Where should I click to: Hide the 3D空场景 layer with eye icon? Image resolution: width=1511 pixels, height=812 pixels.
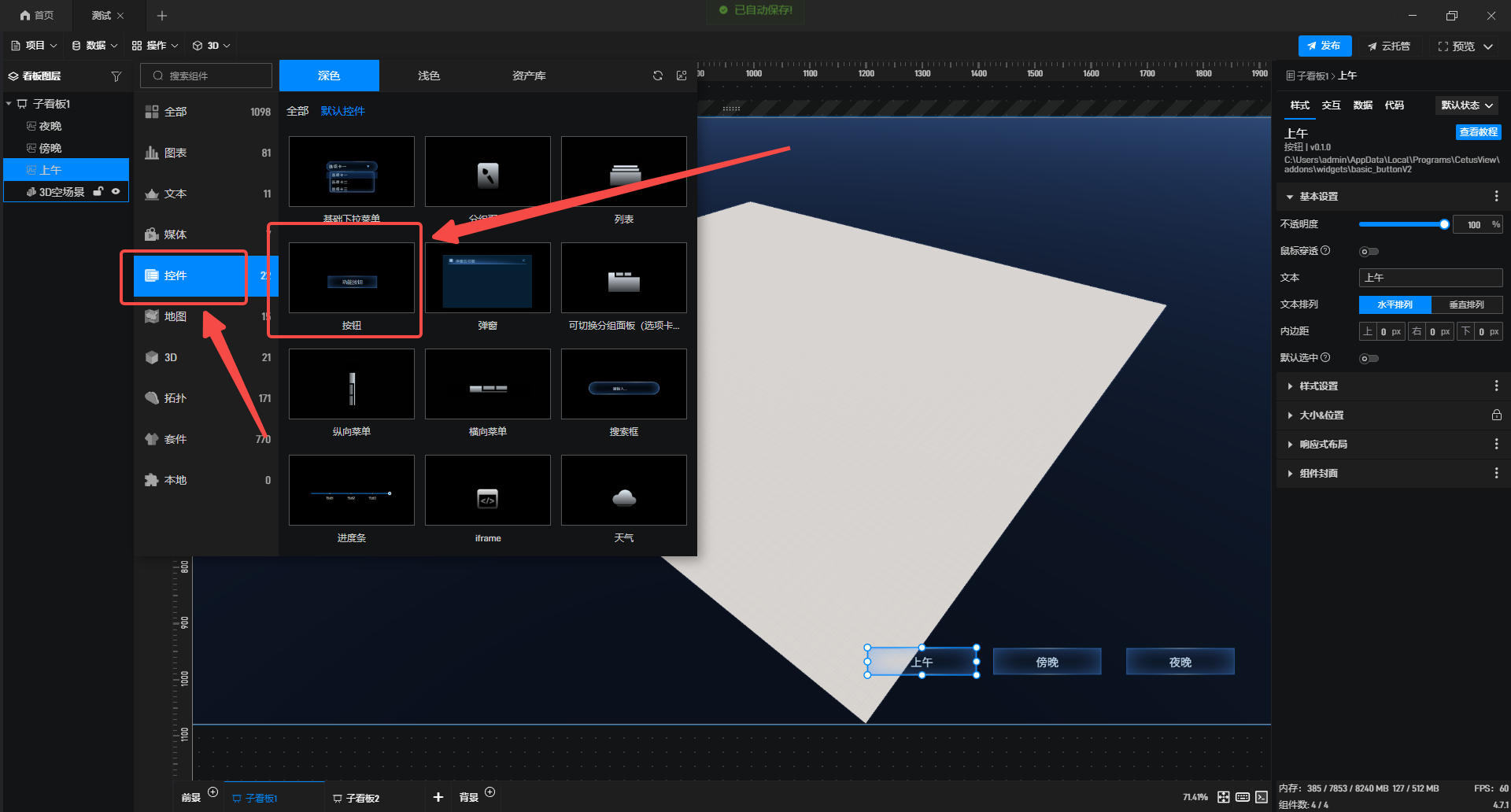(x=116, y=191)
